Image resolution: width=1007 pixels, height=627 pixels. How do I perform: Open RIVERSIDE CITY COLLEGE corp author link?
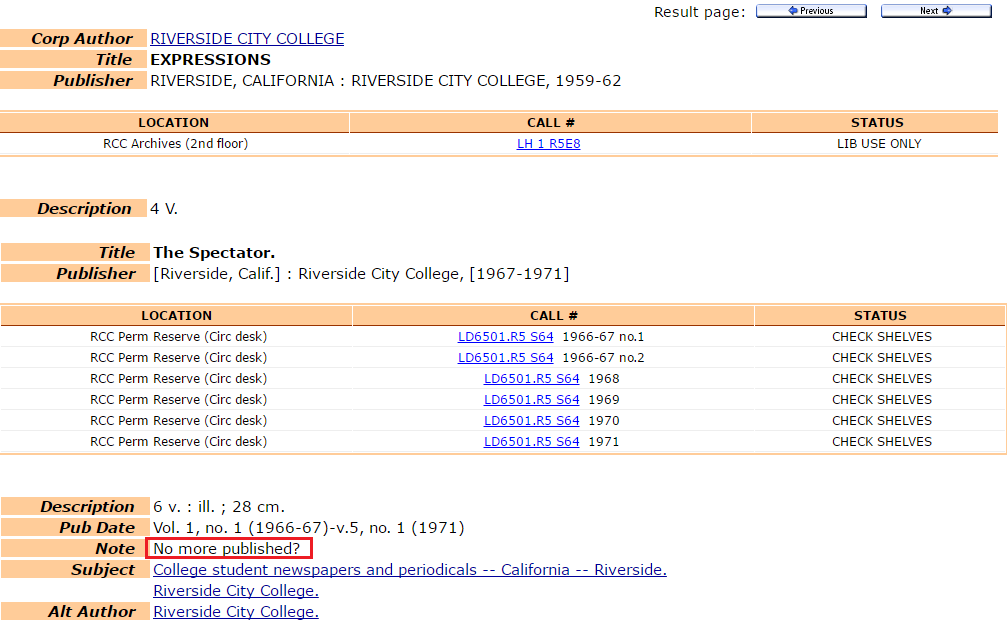(247, 39)
